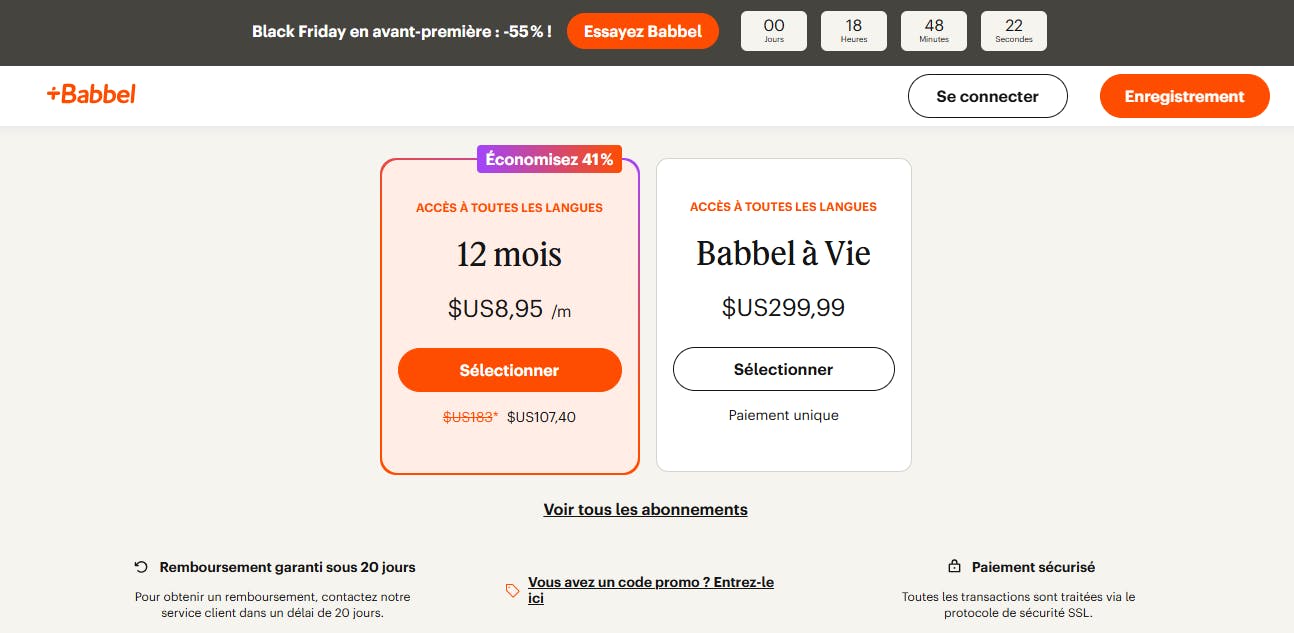Click the Remboursement garanti sous 20 jours heading
This screenshot has width=1294, height=633.
pyautogui.click(x=287, y=567)
